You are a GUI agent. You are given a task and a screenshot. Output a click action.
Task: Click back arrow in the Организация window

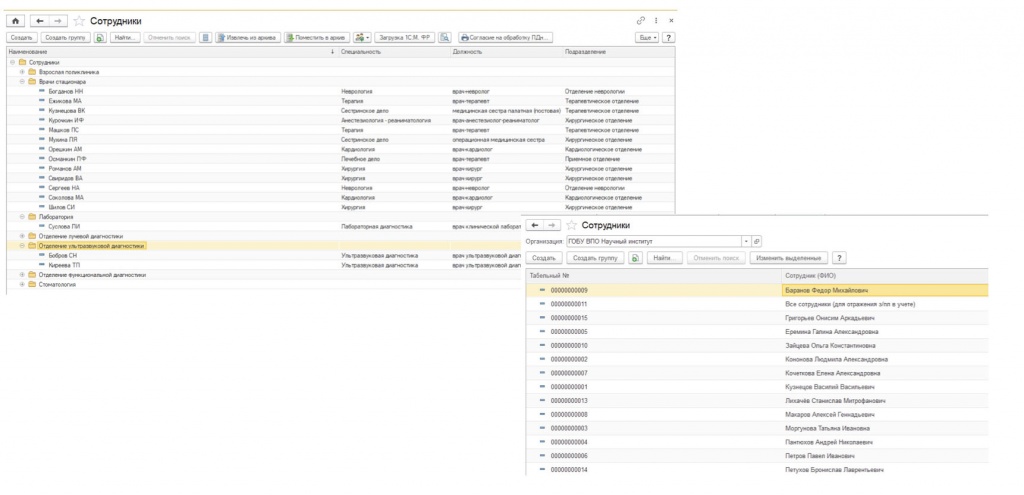(x=536, y=225)
